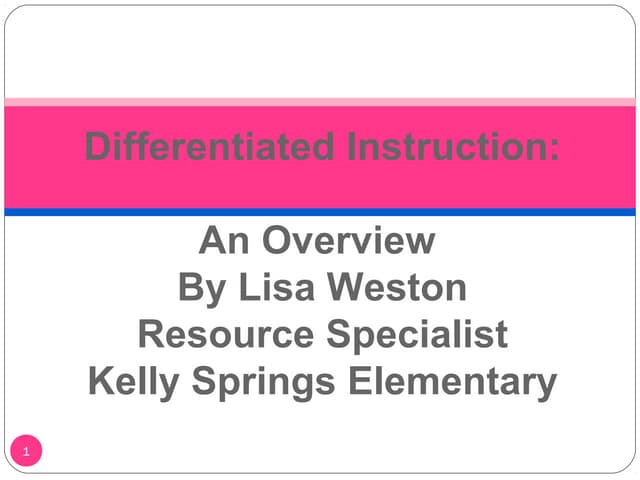Viewport: 640px width, 480px height.
Task: Click the hot pink title banner background
Action: coord(320,185)
